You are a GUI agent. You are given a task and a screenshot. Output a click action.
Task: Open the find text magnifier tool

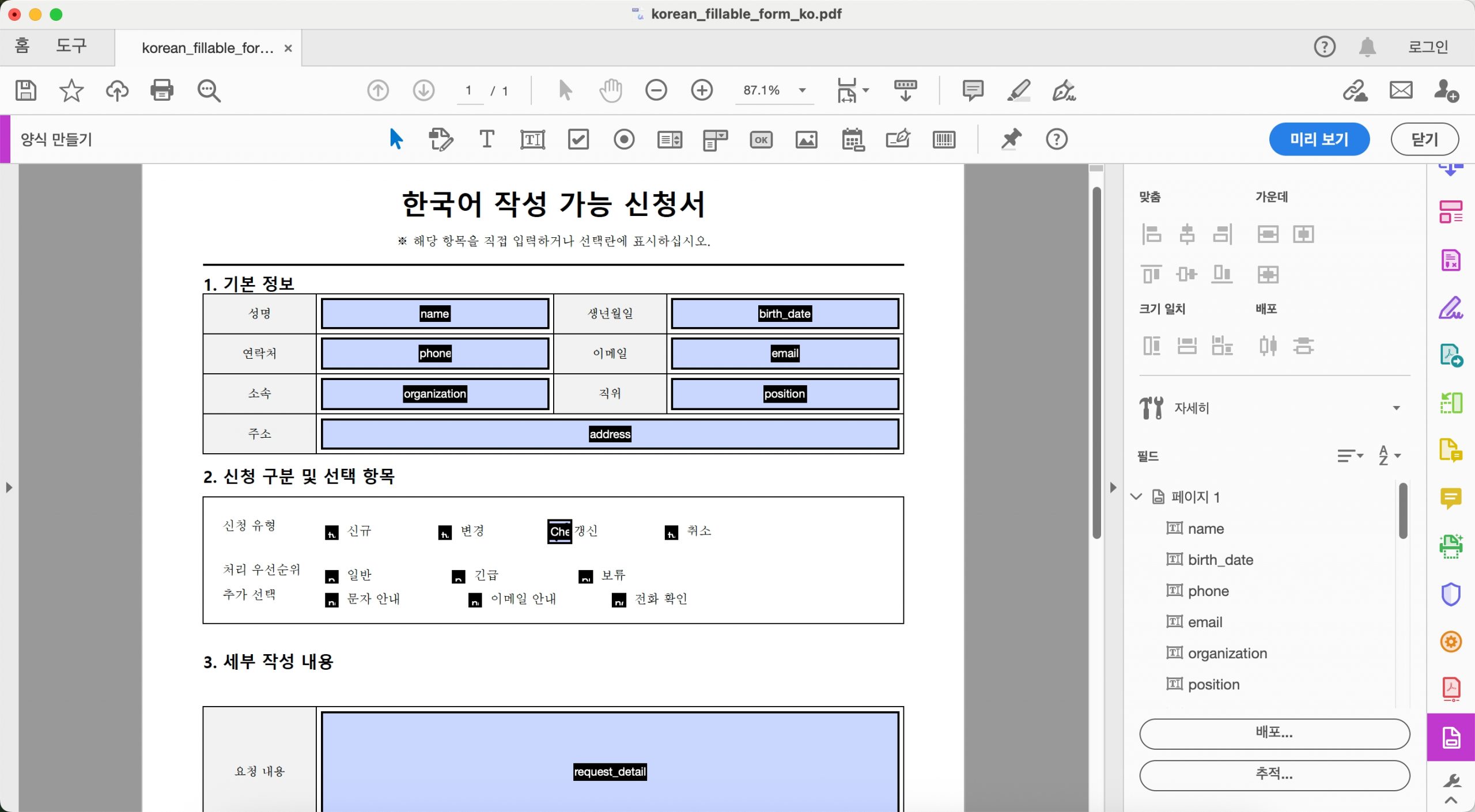[x=209, y=90]
